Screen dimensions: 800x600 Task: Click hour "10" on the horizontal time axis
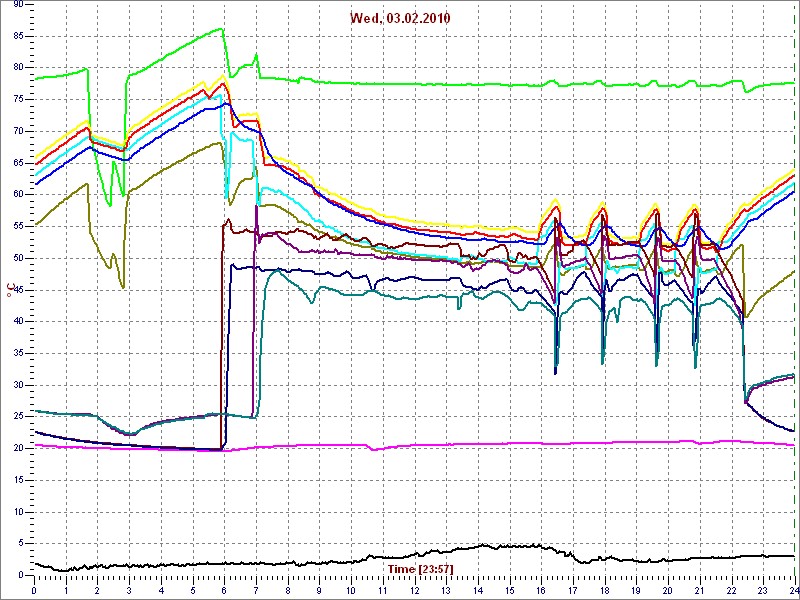point(351,590)
